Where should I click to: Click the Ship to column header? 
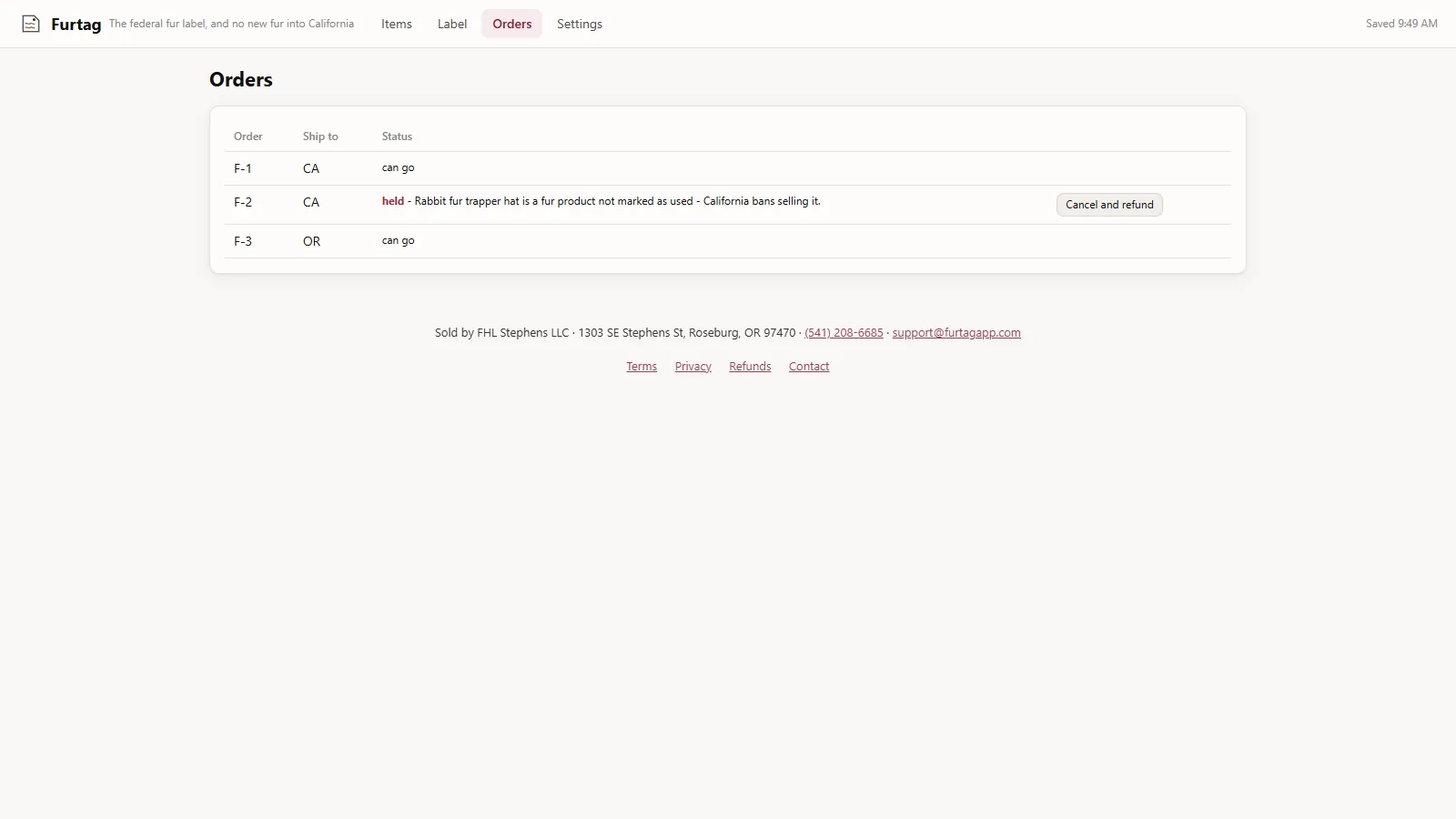(320, 136)
